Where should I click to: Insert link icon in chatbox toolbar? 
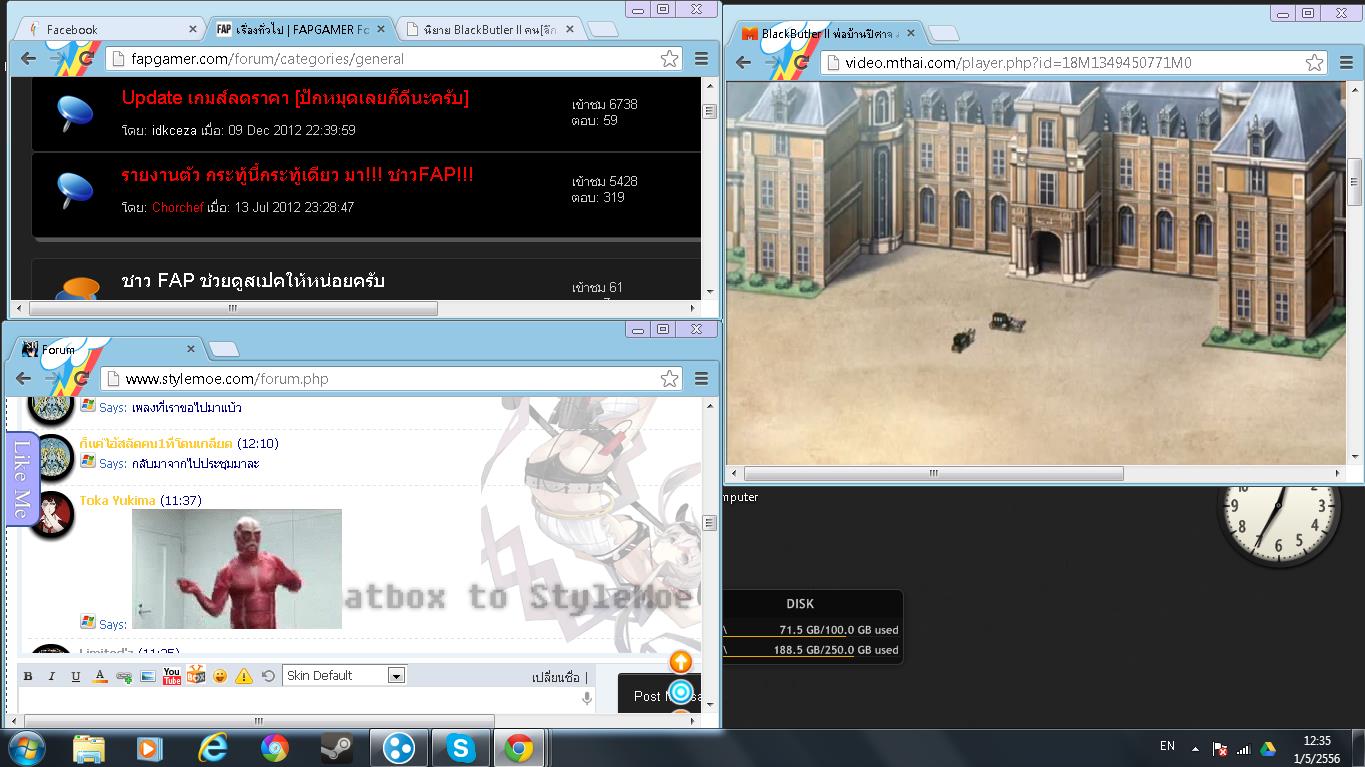point(124,676)
